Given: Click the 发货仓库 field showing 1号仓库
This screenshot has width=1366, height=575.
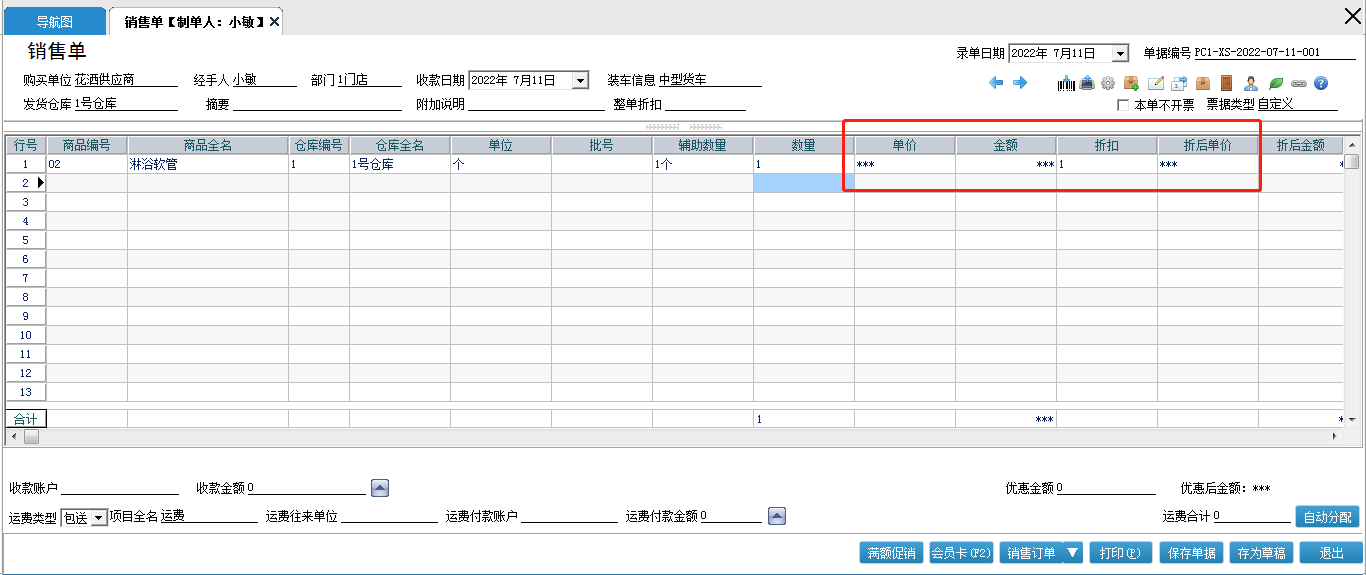Looking at the screenshot, I should click(x=126, y=104).
